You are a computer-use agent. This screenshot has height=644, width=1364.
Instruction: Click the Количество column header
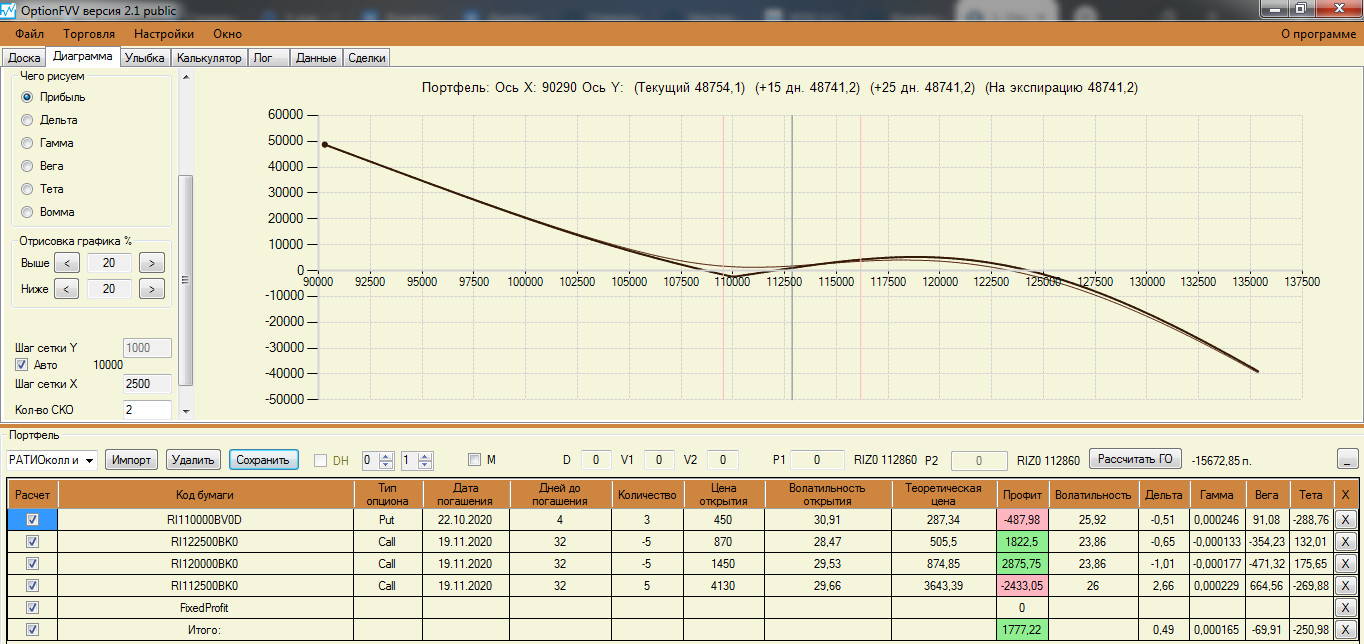click(x=647, y=494)
